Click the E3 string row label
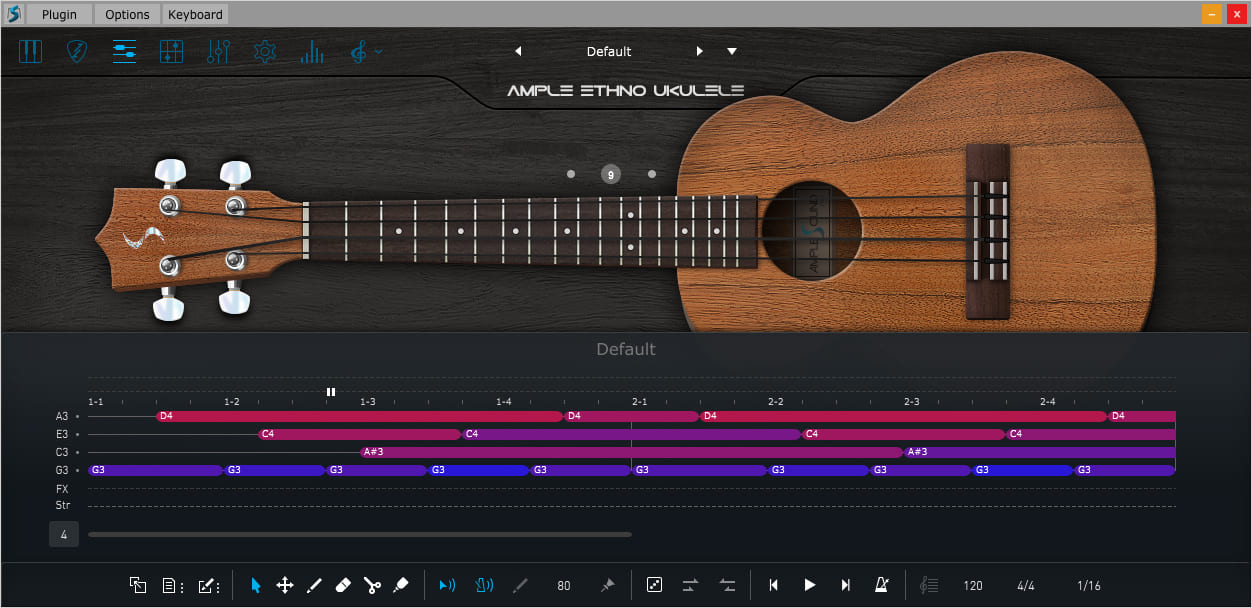Image resolution: width=1252 pixels, height=608 pixels. click(x=62, y=434)
